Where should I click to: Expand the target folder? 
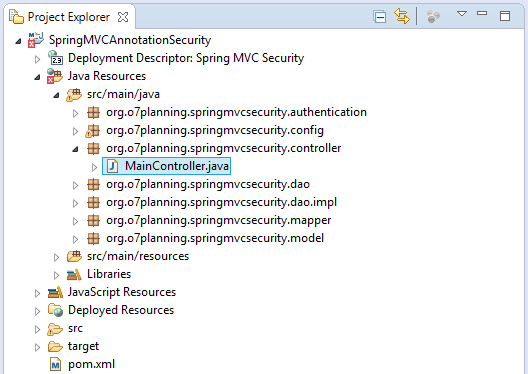(37, 347)
